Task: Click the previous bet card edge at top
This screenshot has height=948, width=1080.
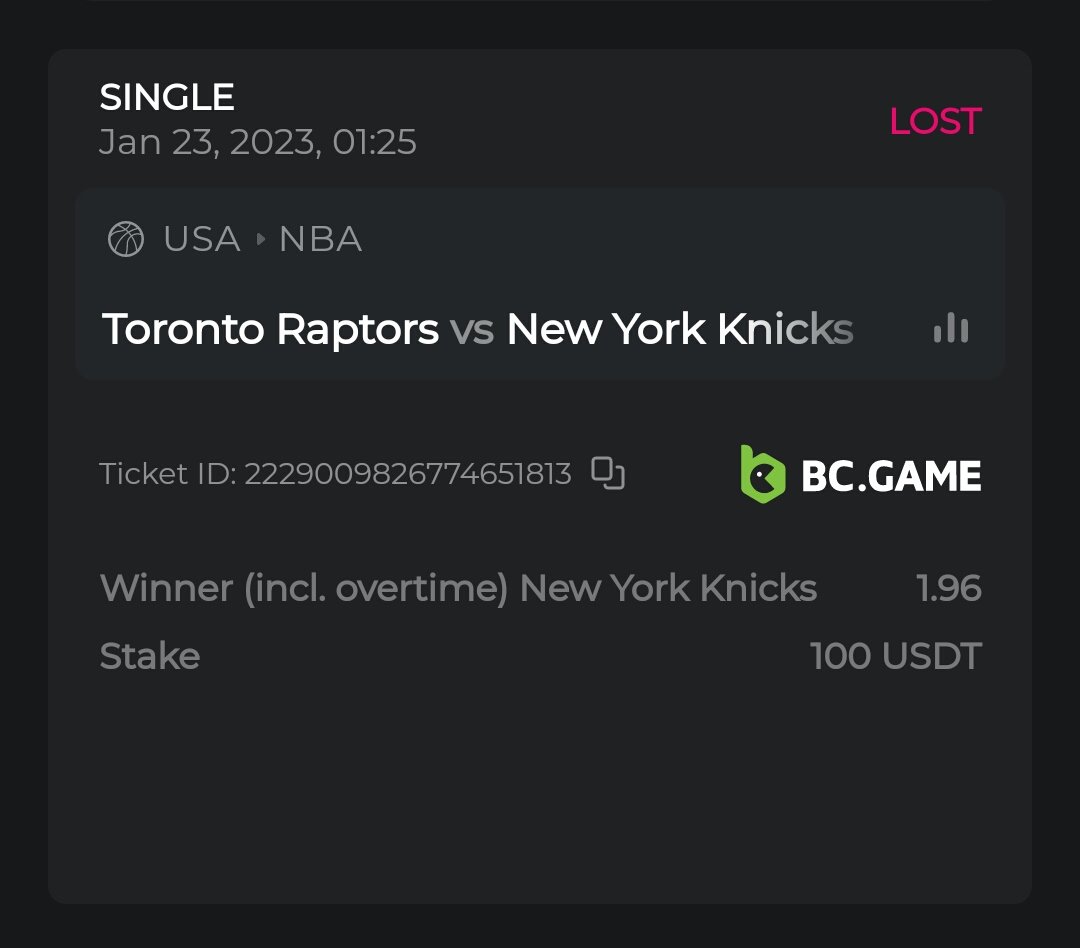Action: click(540, 4)
